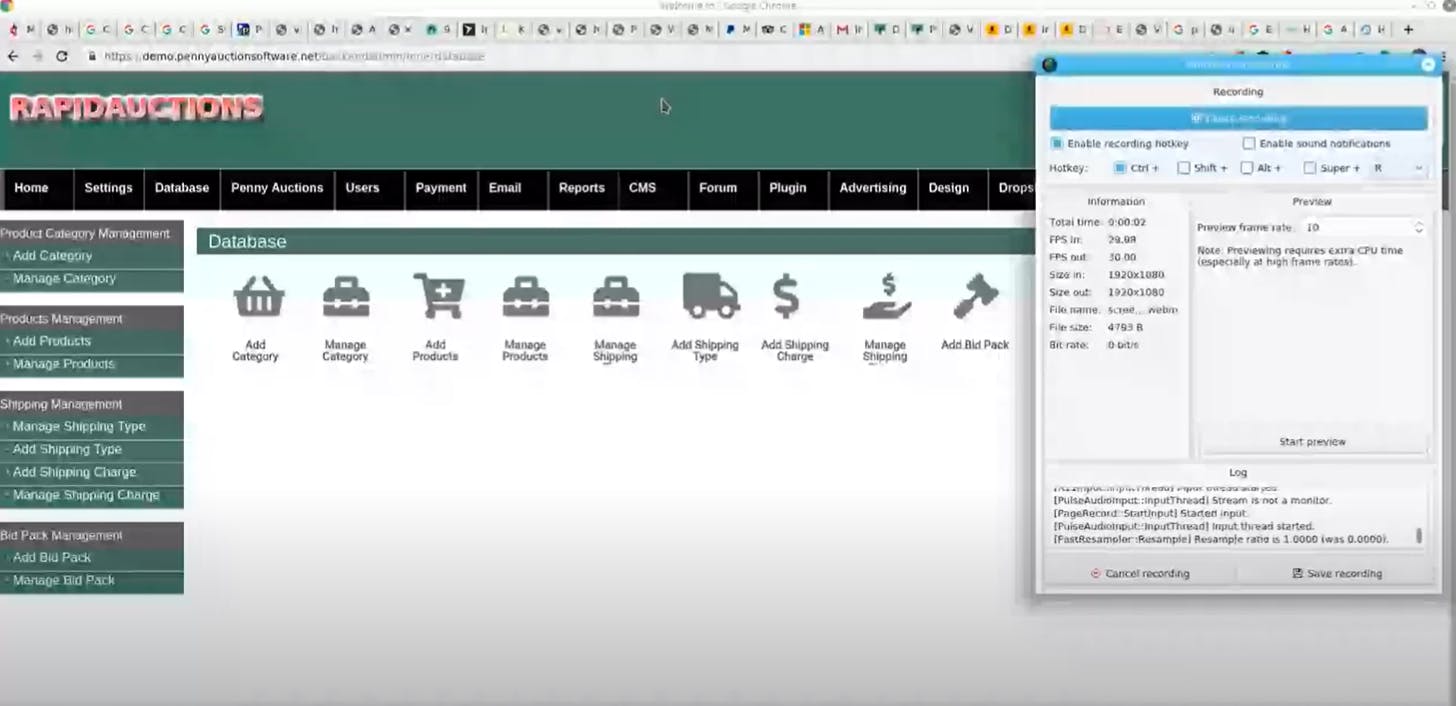Open the Advertising menu item
The width and height of the screenshot is (1456, 706).
tap(873, 188)
